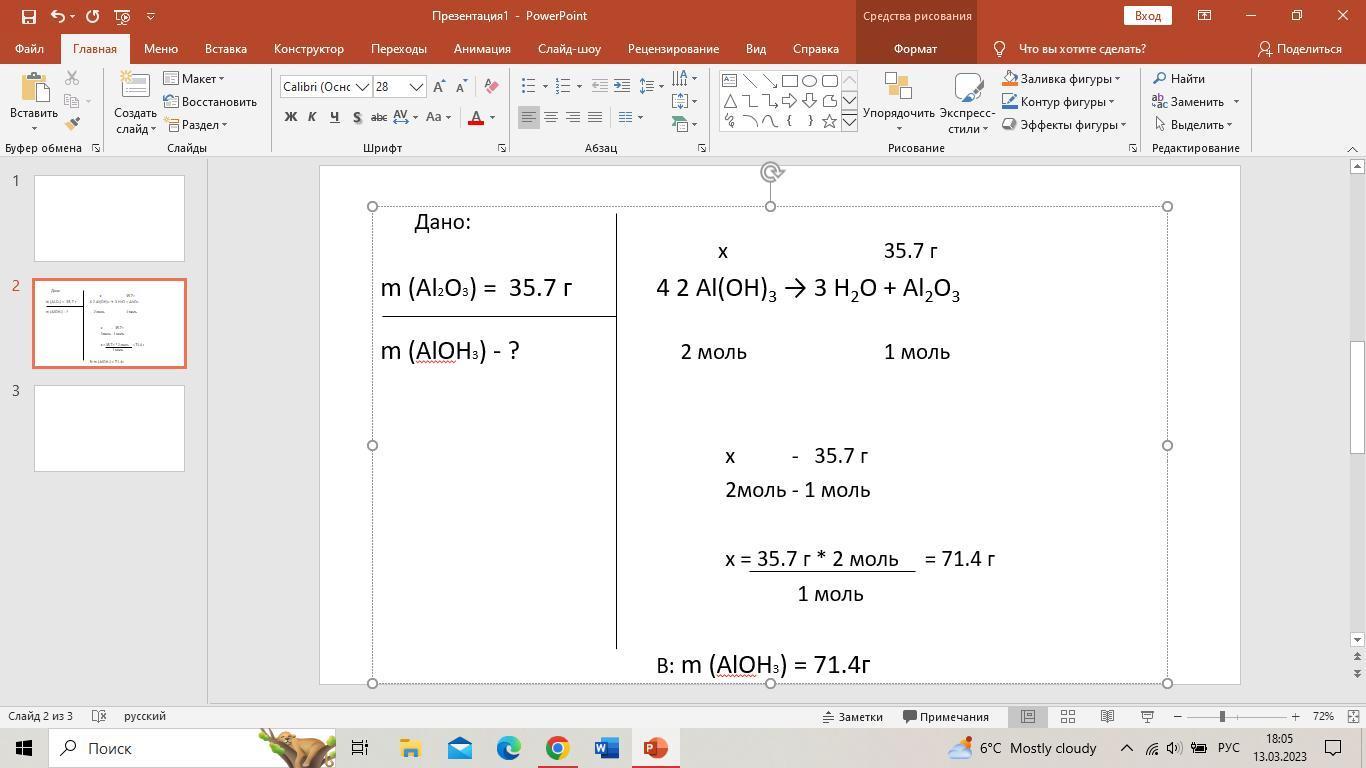Click the zoom slider in status bar

tap(1222, 717)
